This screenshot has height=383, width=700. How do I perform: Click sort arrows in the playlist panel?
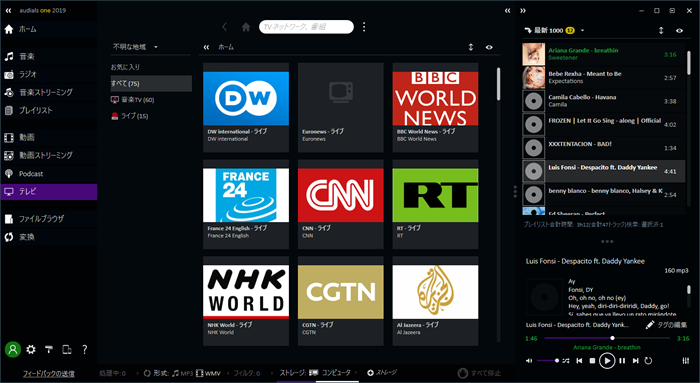661,30
